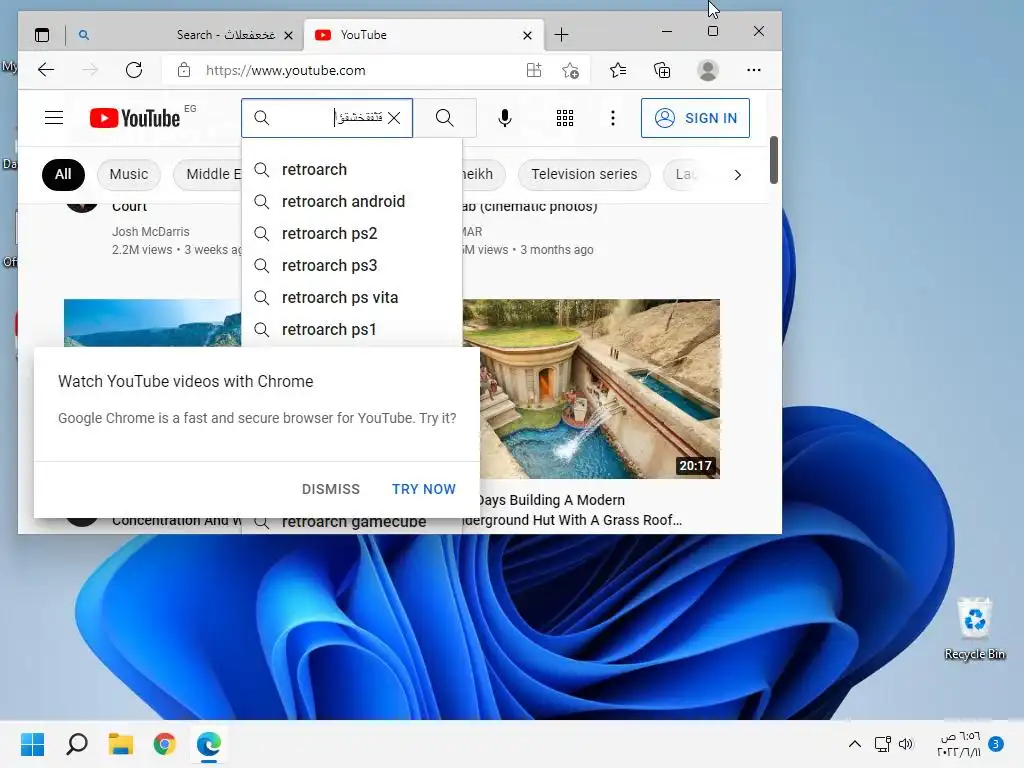This screenshot has height=768, width=1024.
Task: Open the Edge profile avatar
Action: (x=708, y=70)
